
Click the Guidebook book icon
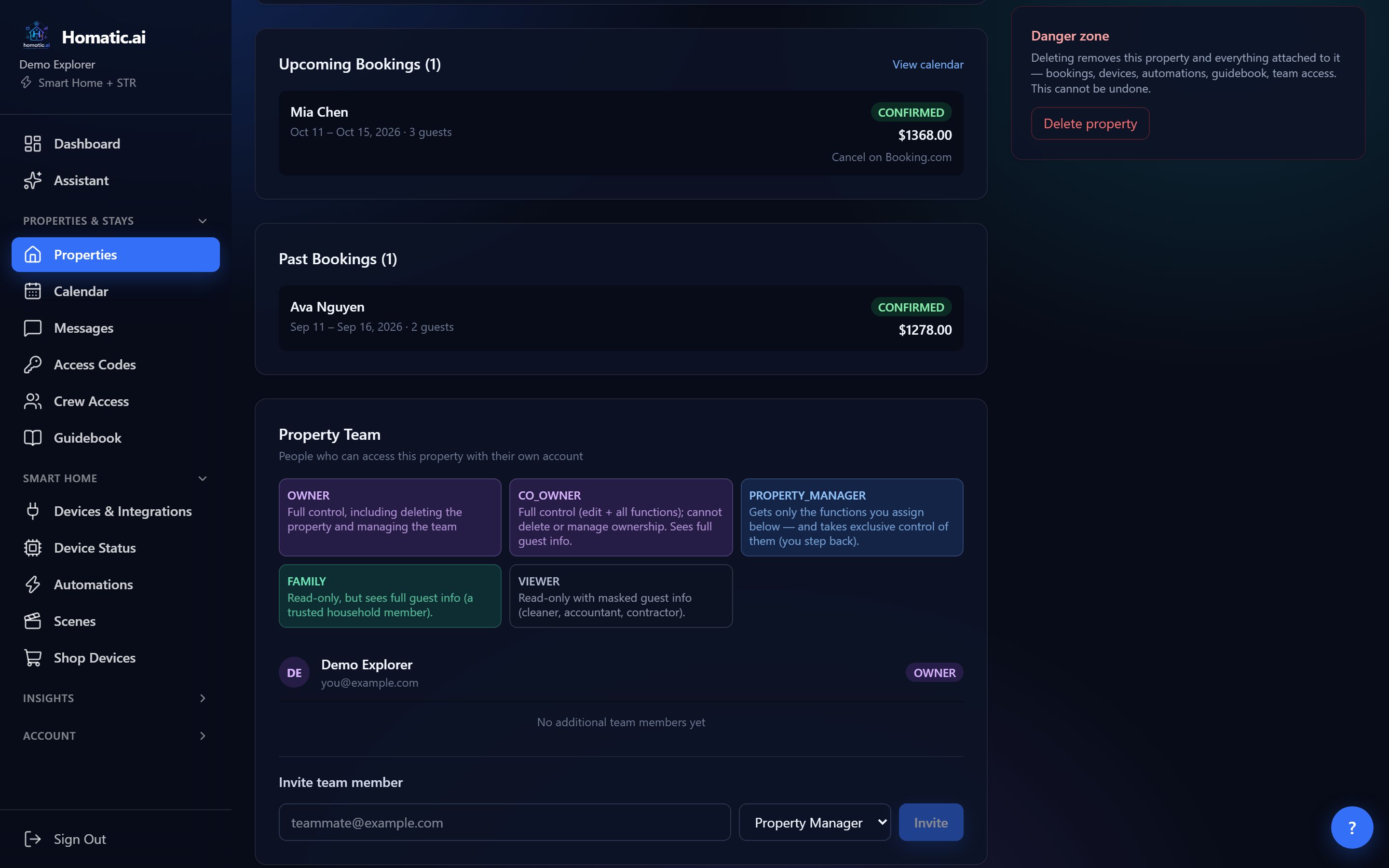coord(33,437)
